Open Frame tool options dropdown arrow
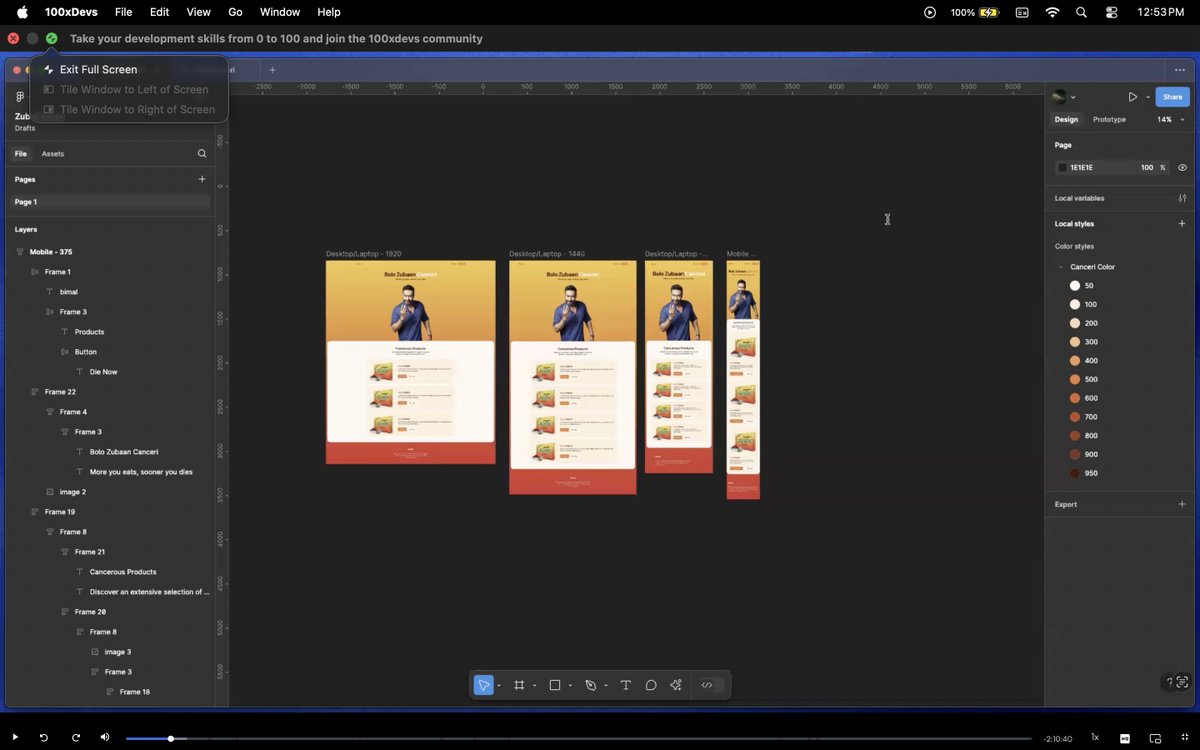The height and width of the screenshot is (750, 1200). [x=534, y=686]
